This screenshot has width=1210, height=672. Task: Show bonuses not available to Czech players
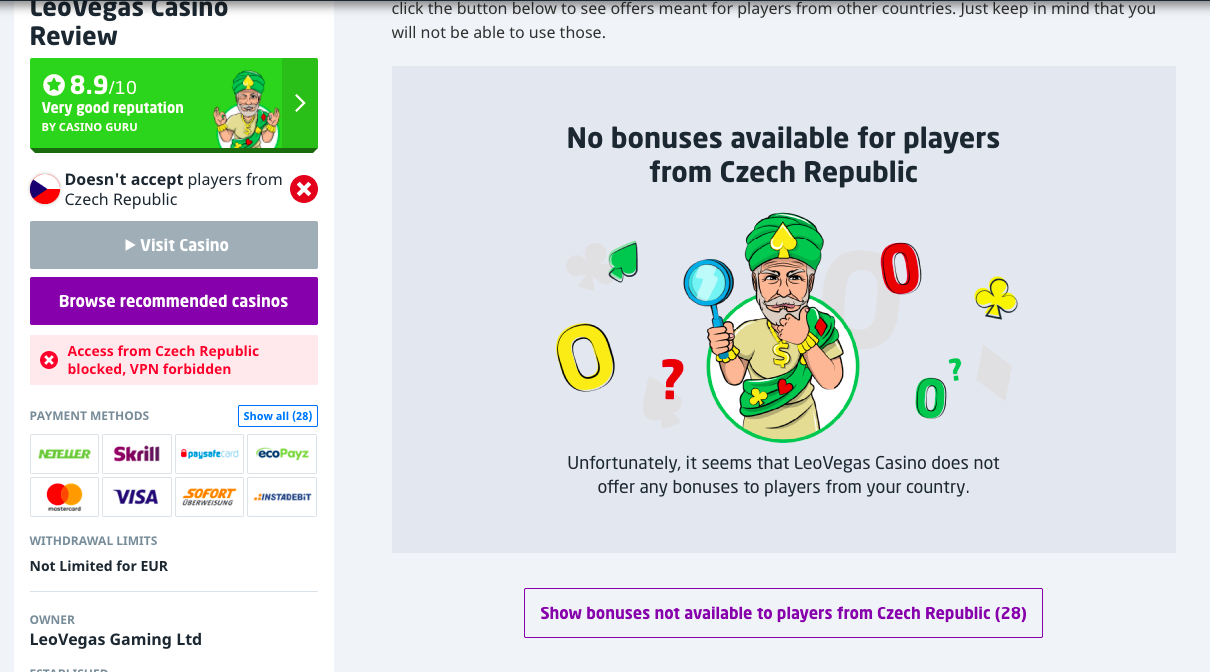(x=783, y=613)
